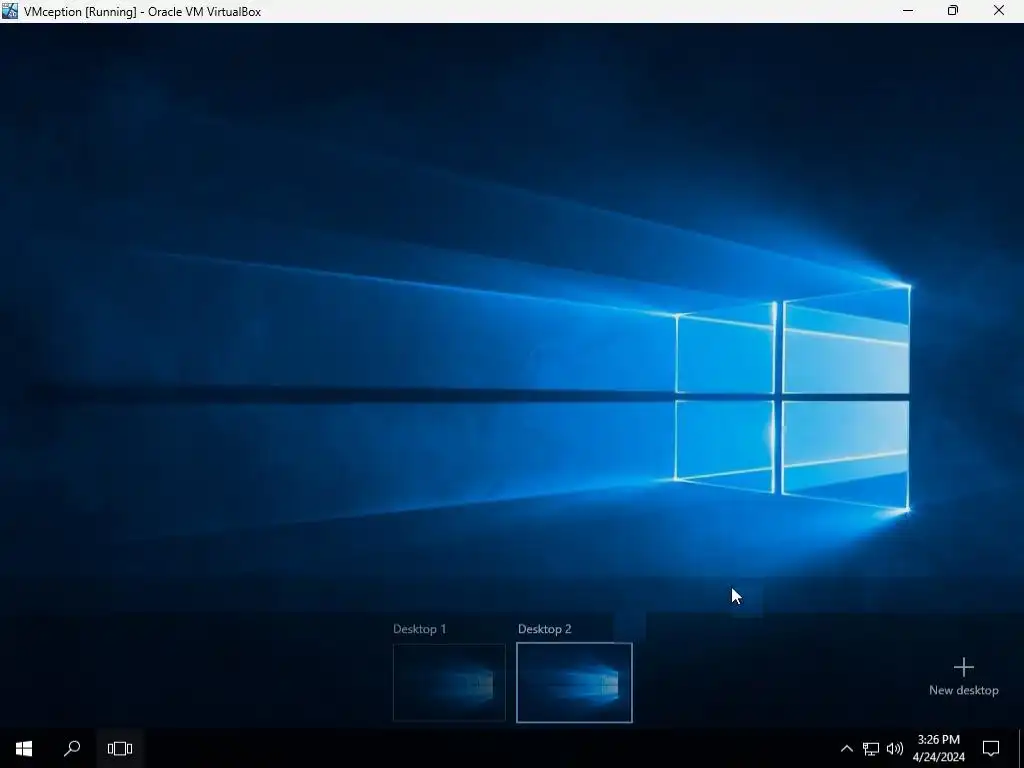The height and width of the screenshot is (768, 1024).
Task: Switch to the Desktop 1 thumbnail
Action: pyautogui.click(x=449, y=682)
